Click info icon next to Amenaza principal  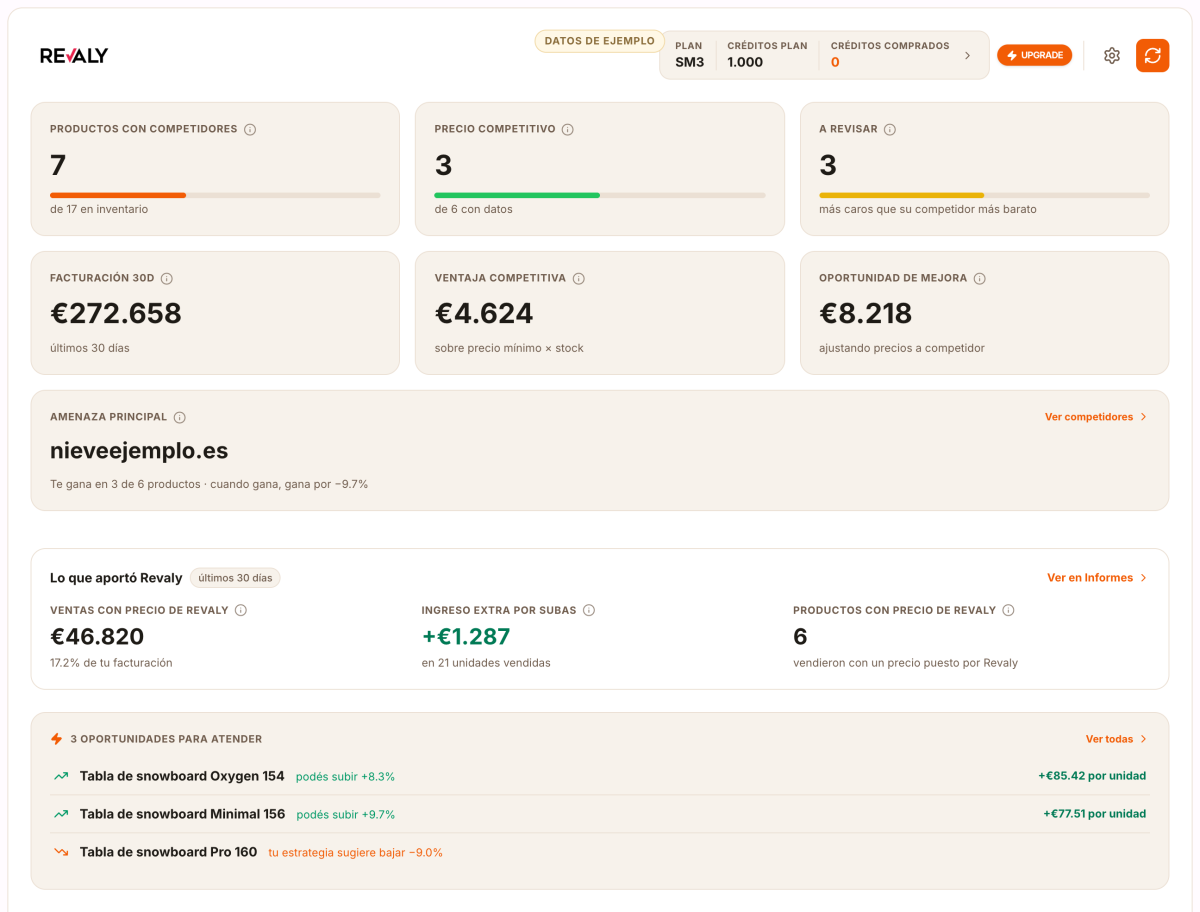click(179, 417)
